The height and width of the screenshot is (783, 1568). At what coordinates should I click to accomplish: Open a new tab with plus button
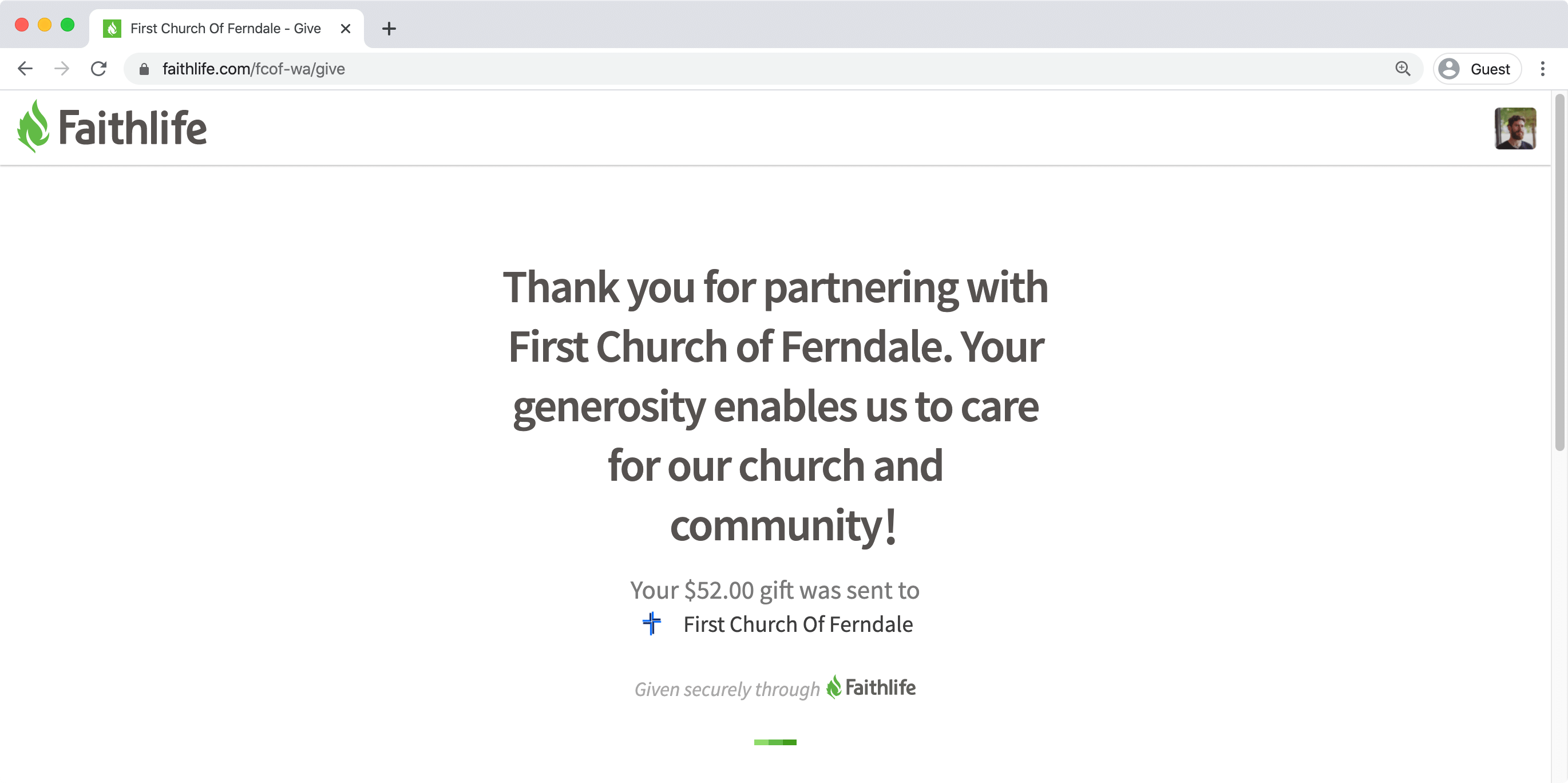click(389, 29)
